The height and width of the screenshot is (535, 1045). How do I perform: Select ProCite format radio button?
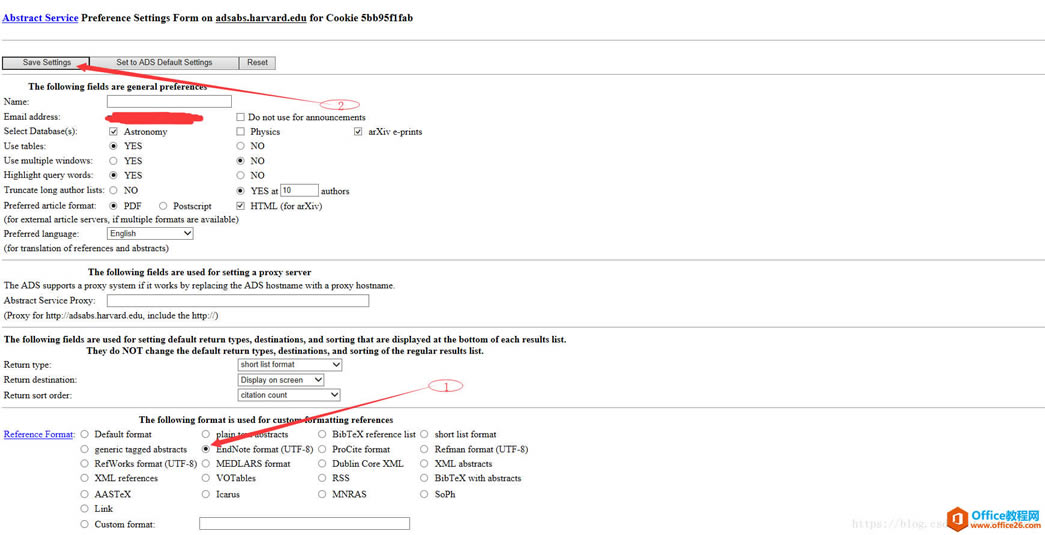tap(322, 449)
